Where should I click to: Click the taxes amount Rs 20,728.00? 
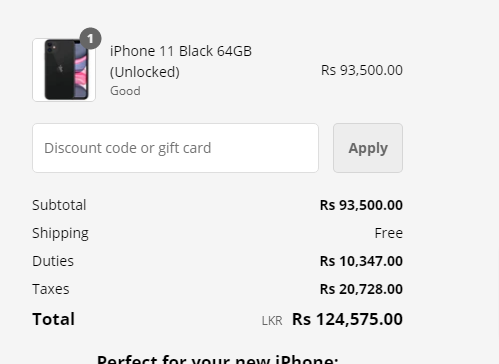coord(361,289)
